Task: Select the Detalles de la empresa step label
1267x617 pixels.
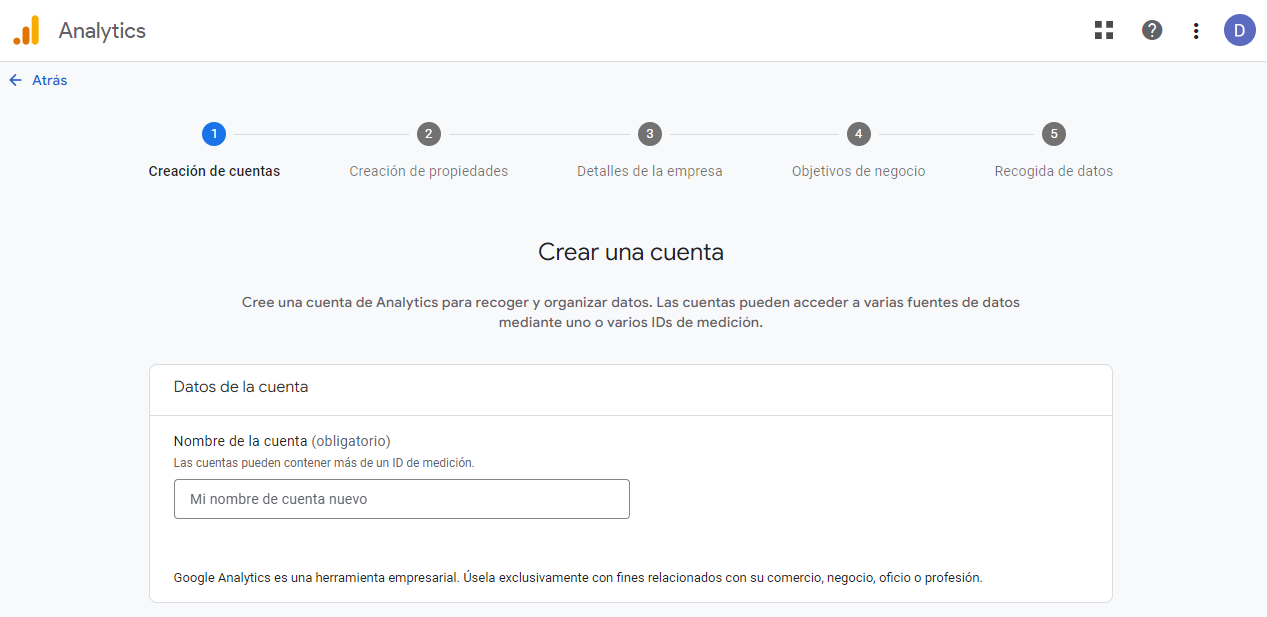Action: coord(650,171)
